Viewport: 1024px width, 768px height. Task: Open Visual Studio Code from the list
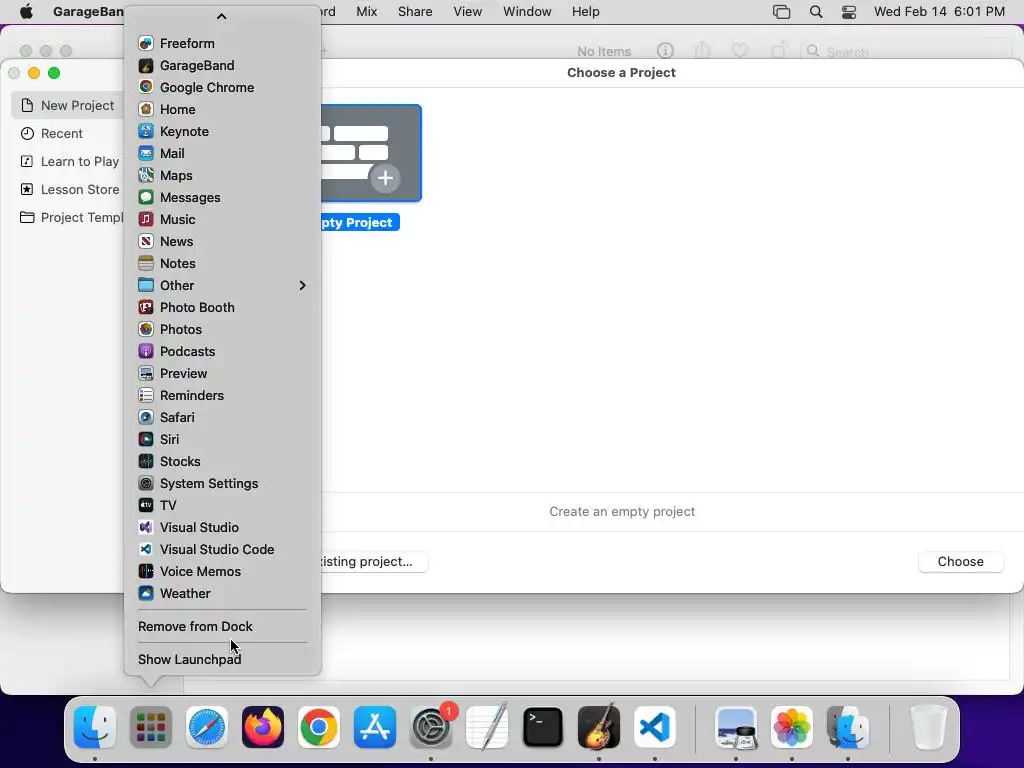click(x=222, y=549)
